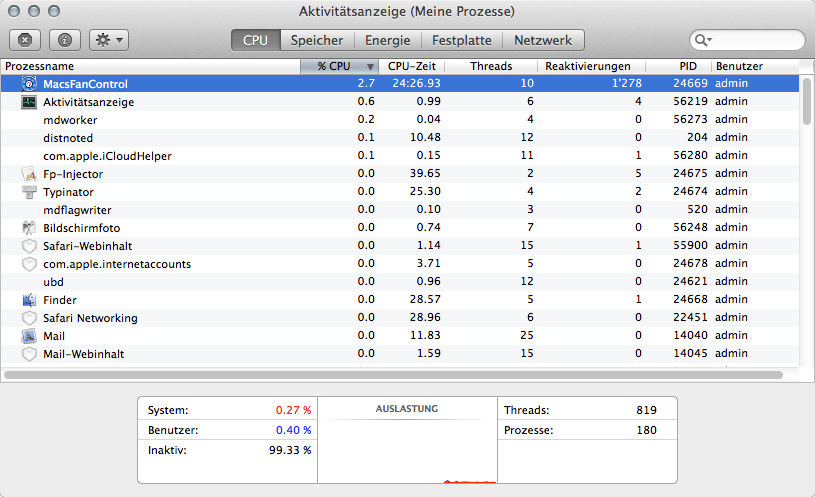
Task: Switch to the Energie tab
Action: (x=388, y=40)
